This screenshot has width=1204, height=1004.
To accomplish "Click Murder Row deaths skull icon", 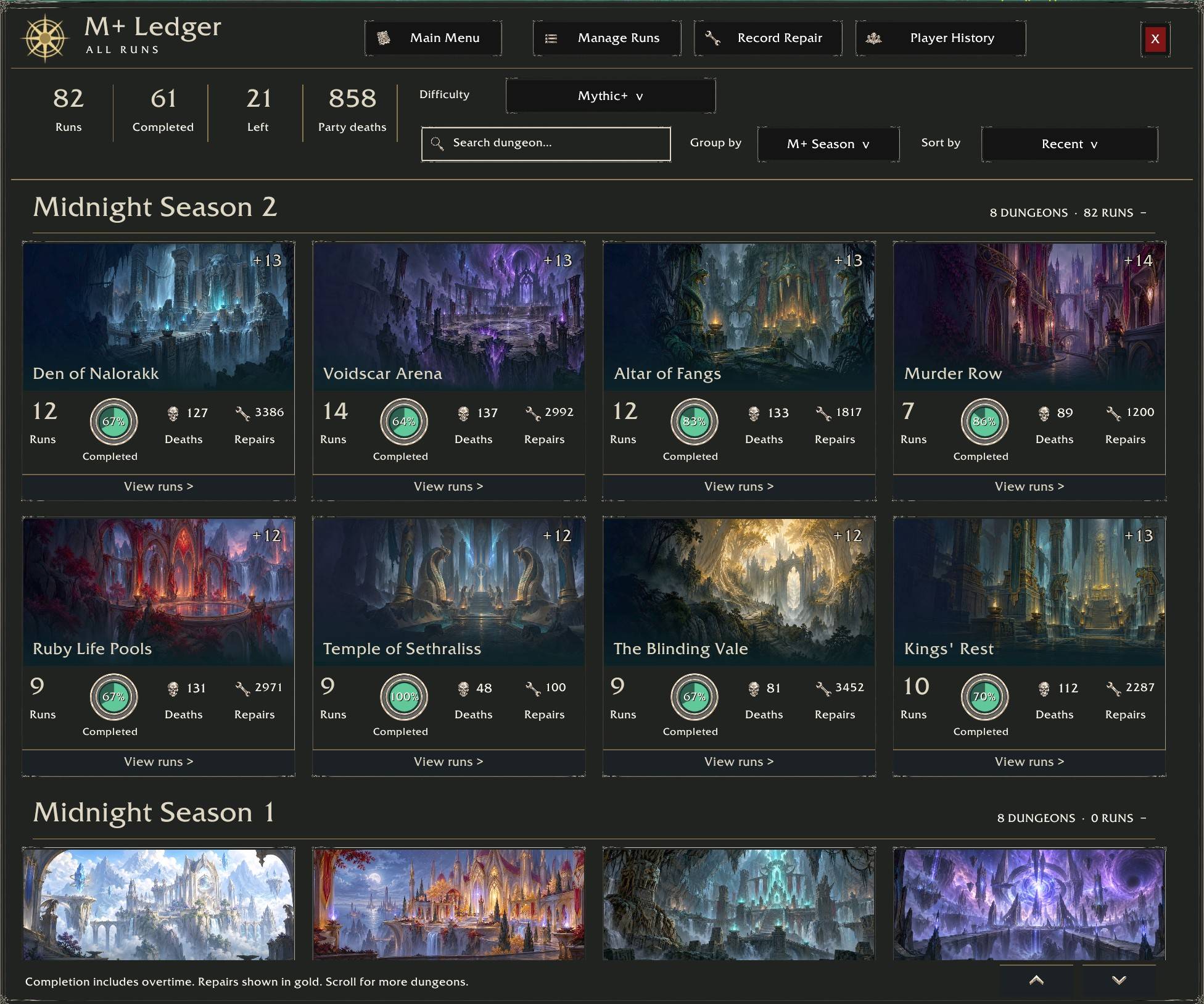I will pos(1044,413).
